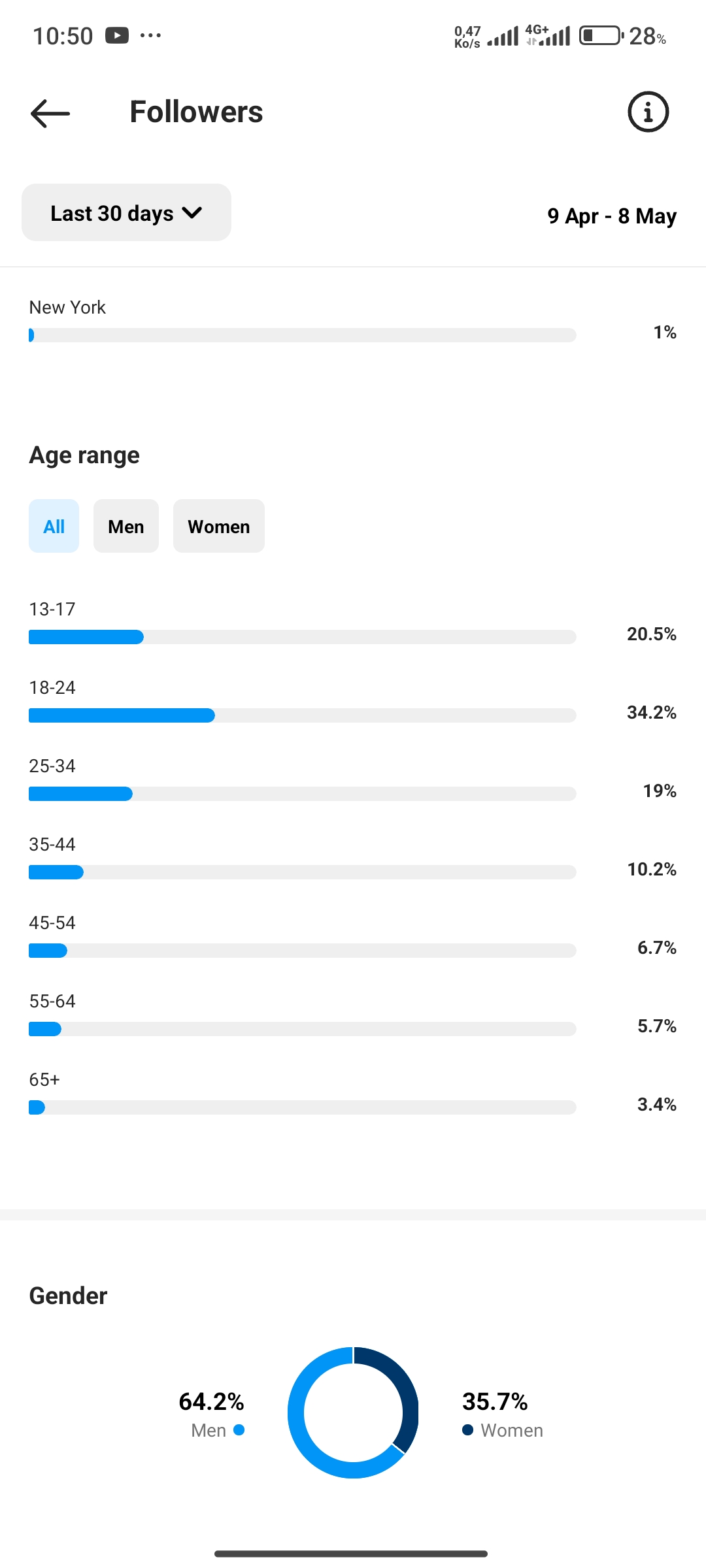Open the Last 30 days dropdown
Viewport: 706px width, 1568px height.
pyautogui.click(x=126, y=212)
